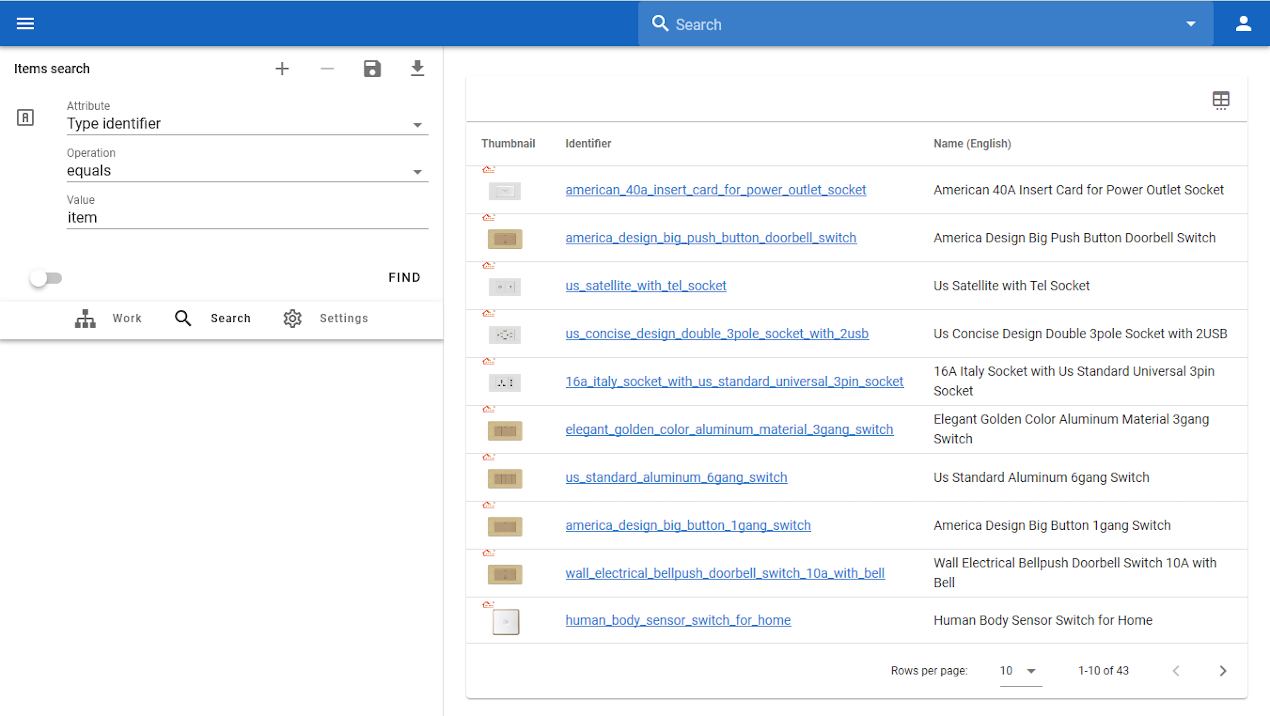This screenshot has width=1270, height=716.
Task: Open human_body_sensor_switch_for_home link
Action: [x=678, y=621]
